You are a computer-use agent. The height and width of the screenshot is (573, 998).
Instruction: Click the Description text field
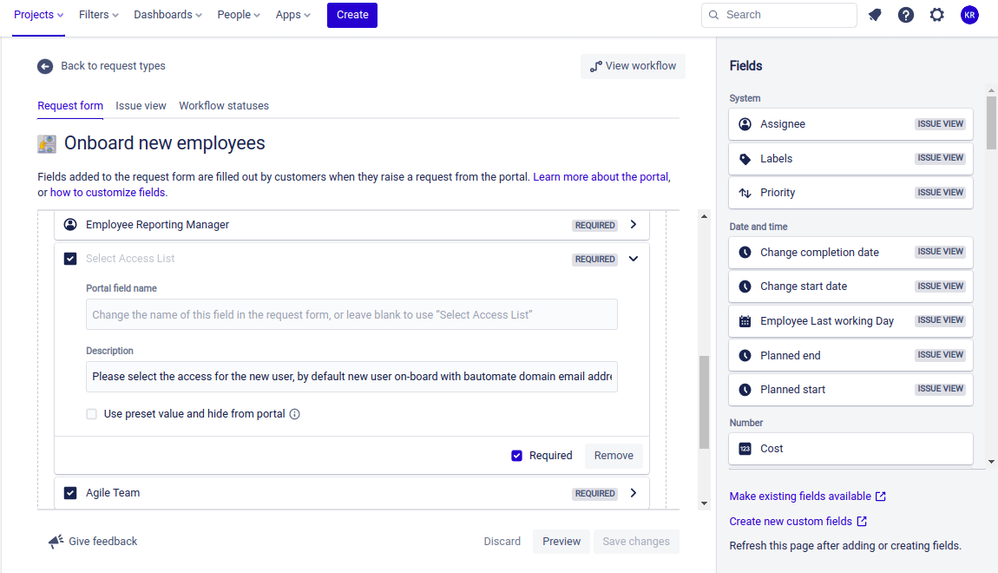coord(351,376)
